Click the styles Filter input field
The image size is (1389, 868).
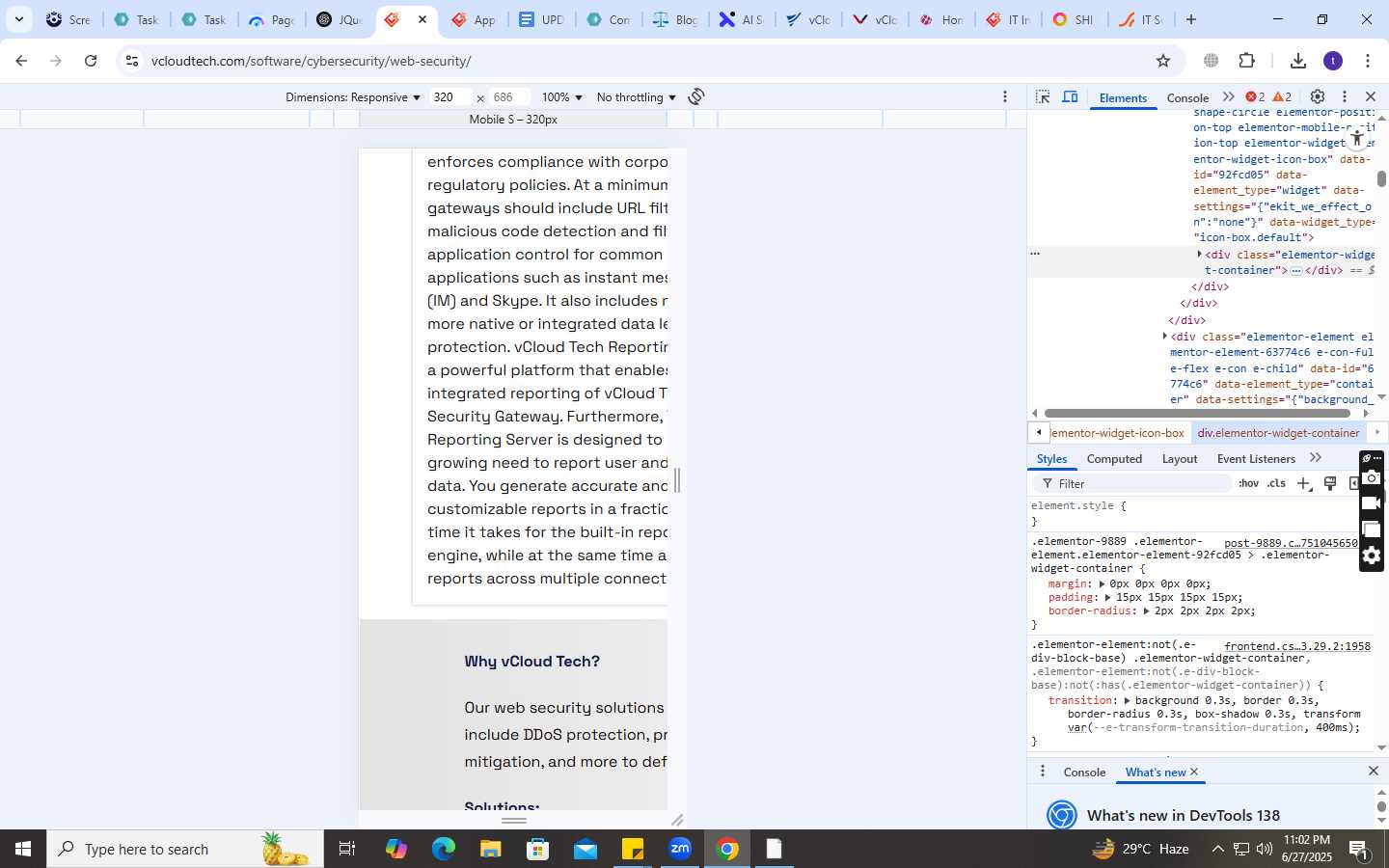[x=1131, y=483]
